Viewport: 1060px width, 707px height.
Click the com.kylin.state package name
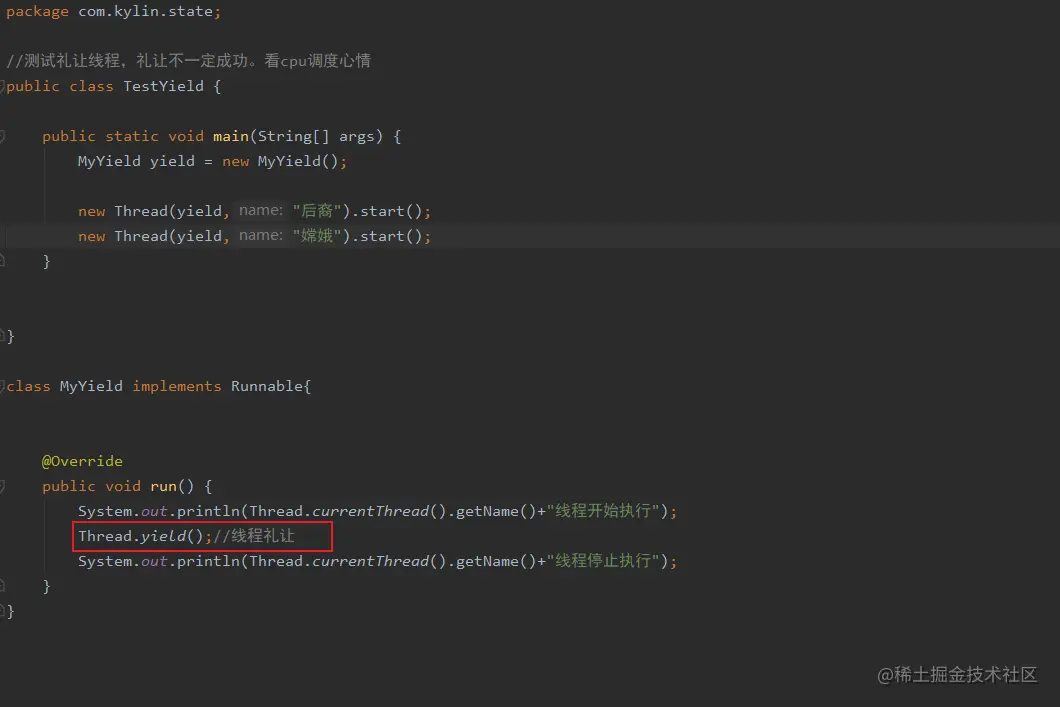(145, 11)
